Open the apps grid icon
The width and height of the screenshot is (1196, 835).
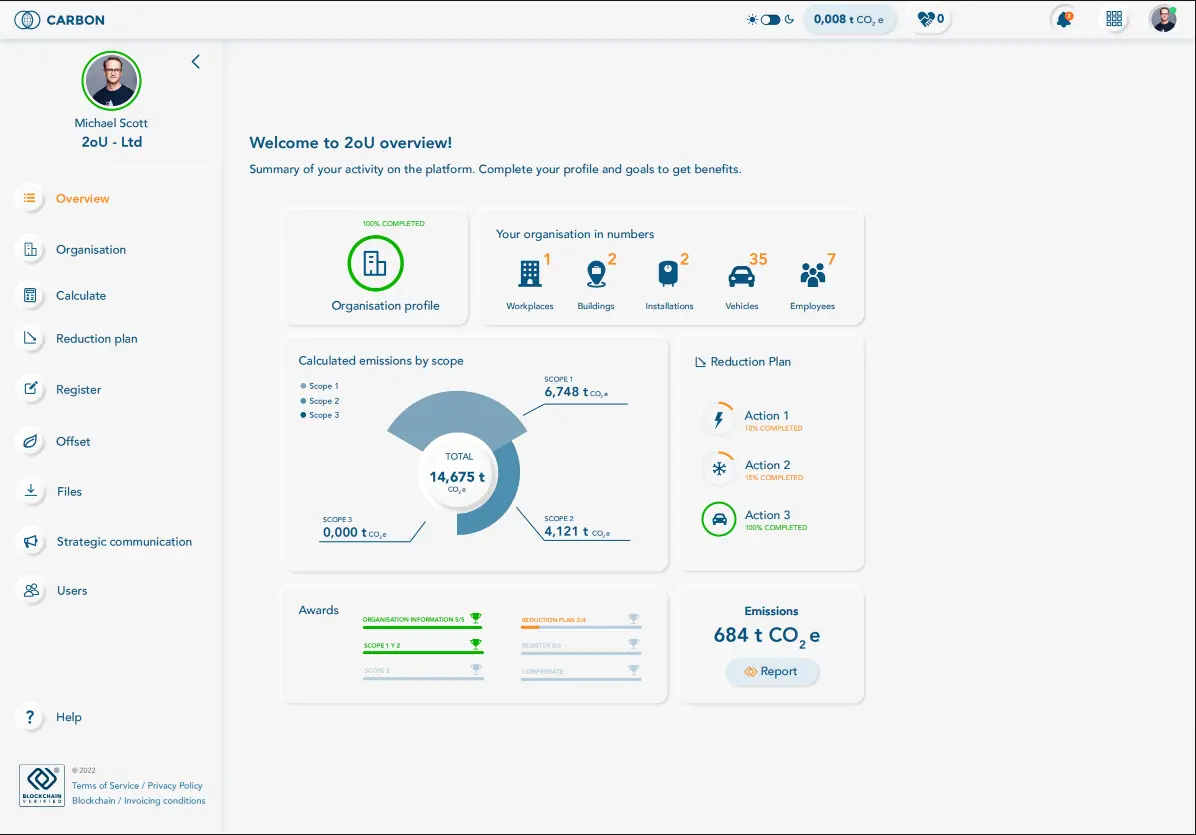[x=1114, y=19]
